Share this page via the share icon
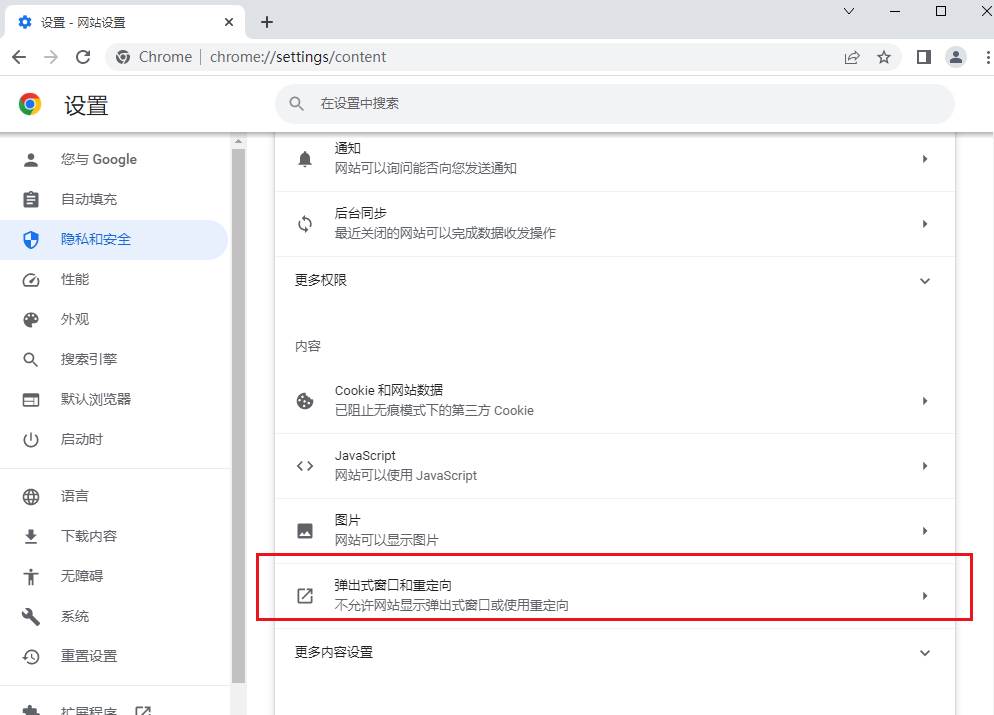The image size is (994, 715). [852, 57]
